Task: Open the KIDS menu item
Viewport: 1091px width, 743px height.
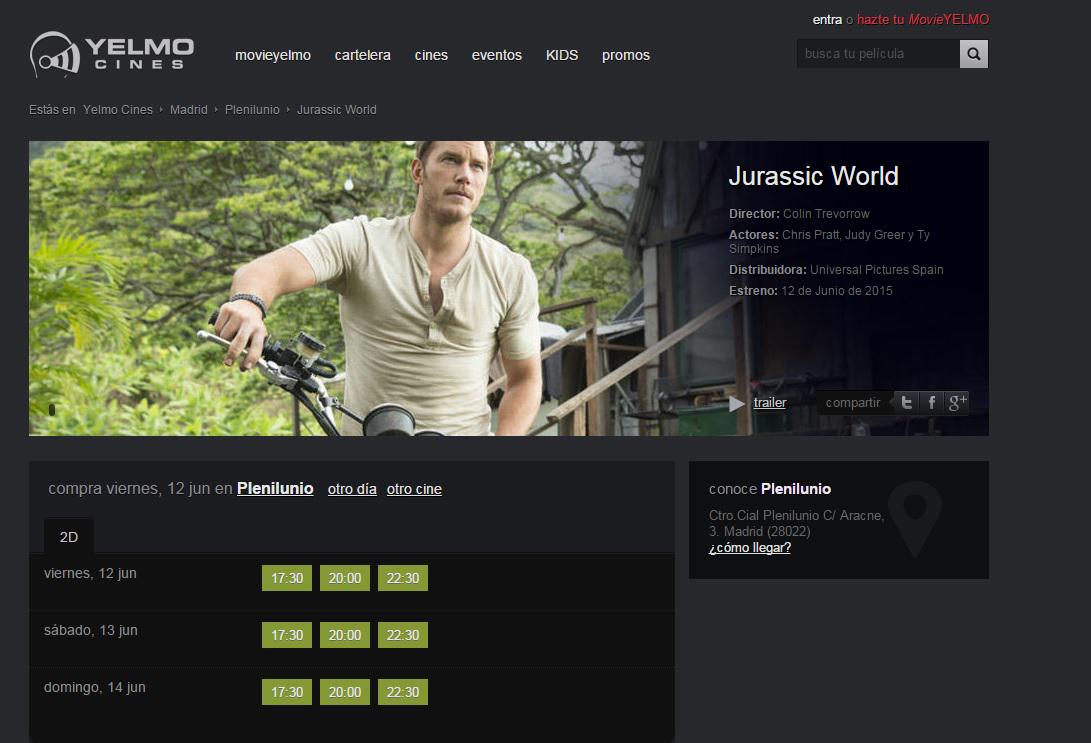Action: click(x=562, y=55)
